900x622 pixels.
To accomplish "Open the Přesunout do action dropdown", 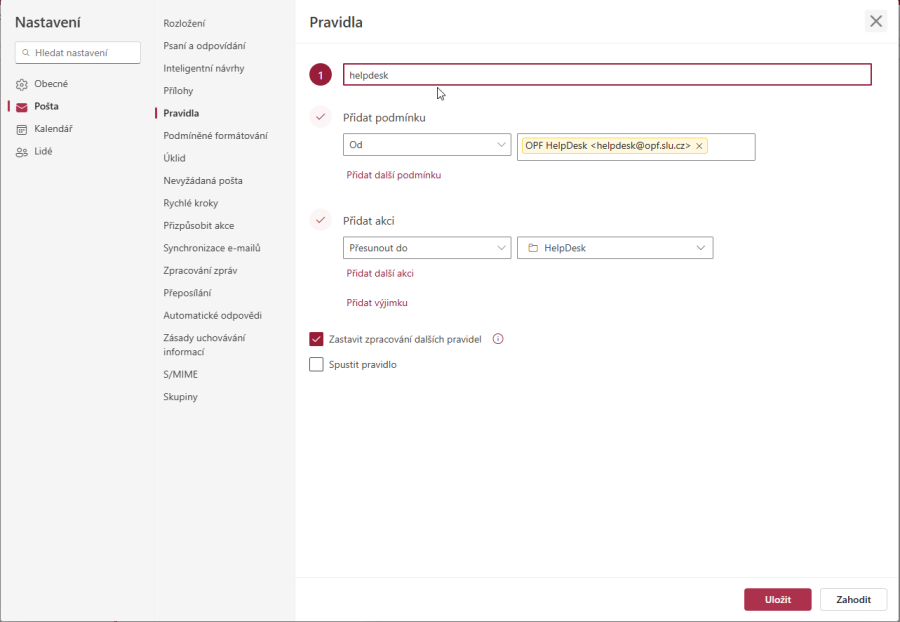I will click(426, 248).
